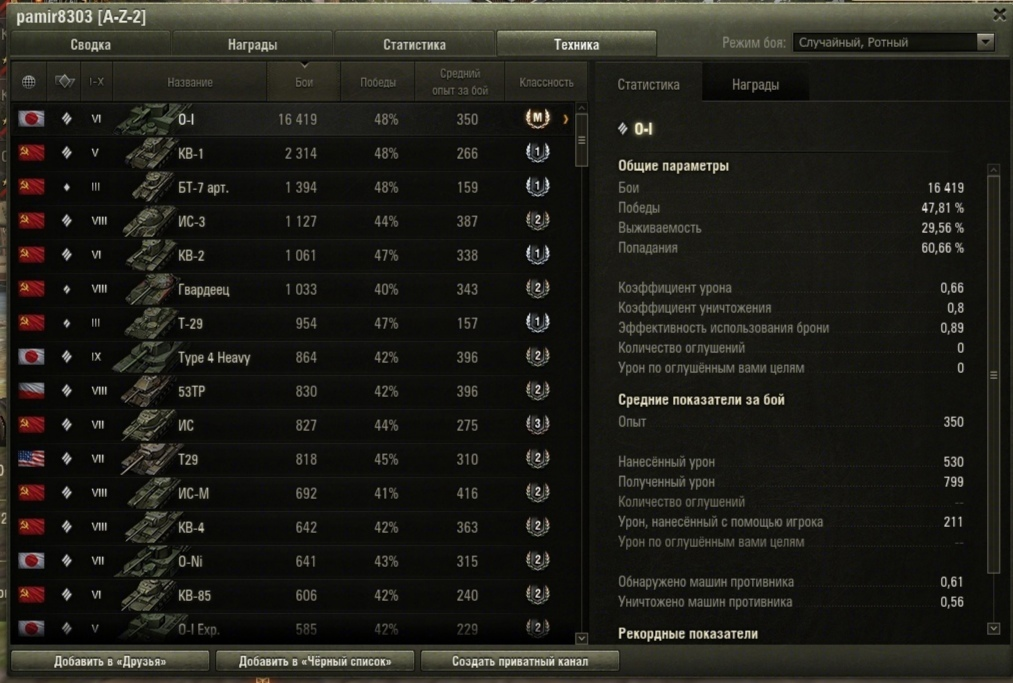Select the Japanese flag of Type 4 Heavy
Image resolution: width=1013 pixels, height=683 pixels.
click(x=31, y=357)
